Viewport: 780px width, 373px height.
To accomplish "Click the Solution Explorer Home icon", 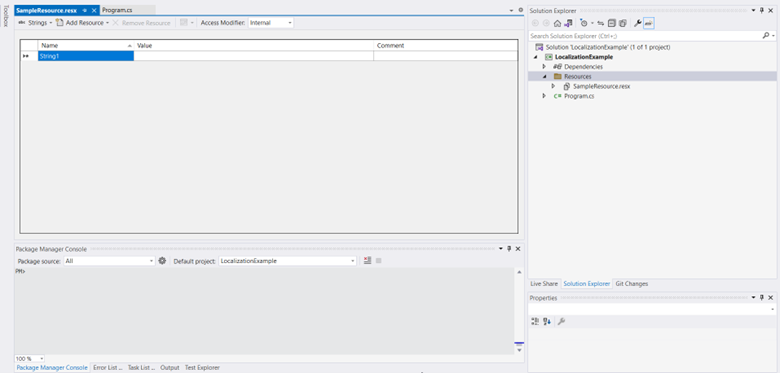I will point(557,23).
